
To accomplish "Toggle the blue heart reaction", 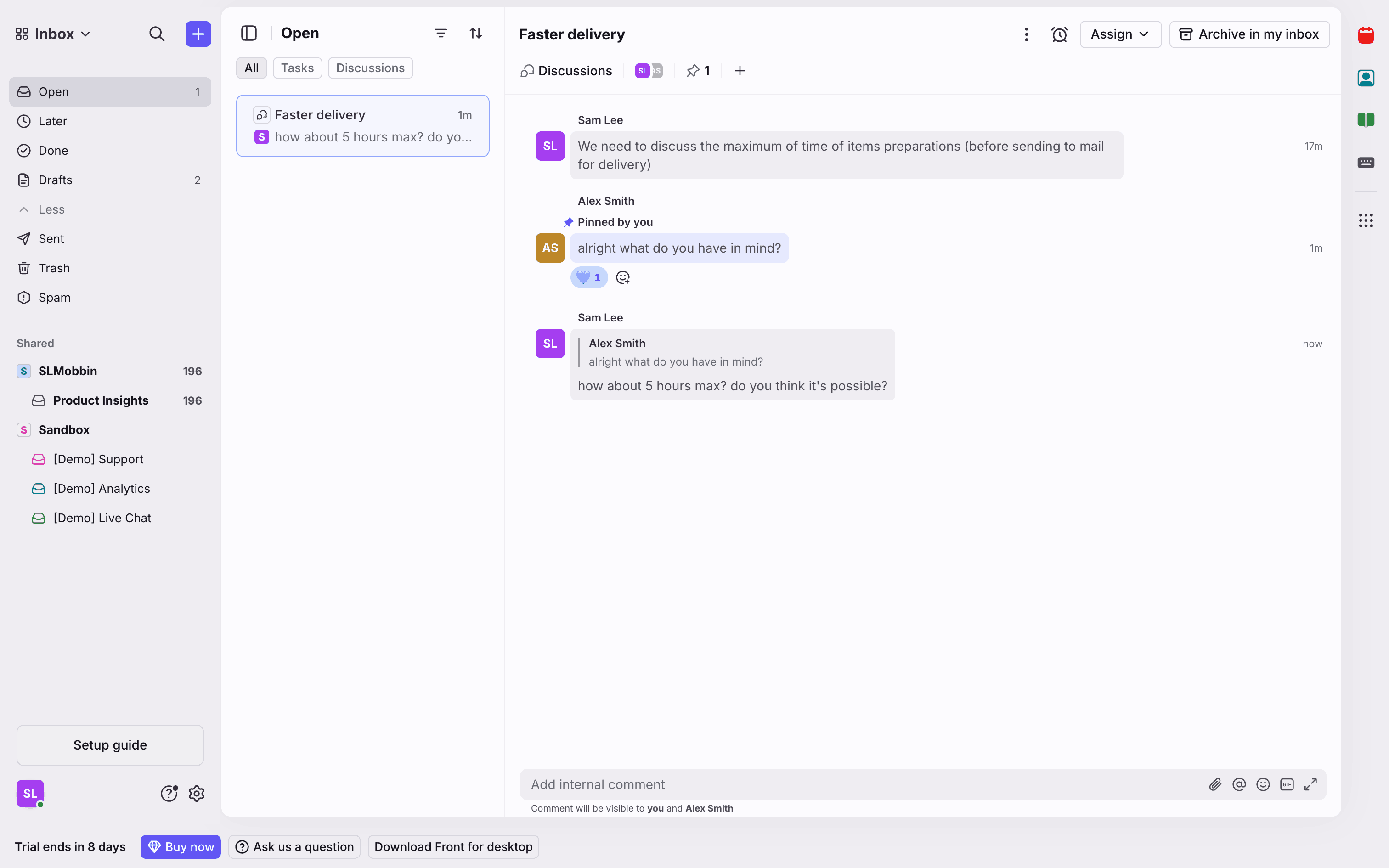I will 589,278.
